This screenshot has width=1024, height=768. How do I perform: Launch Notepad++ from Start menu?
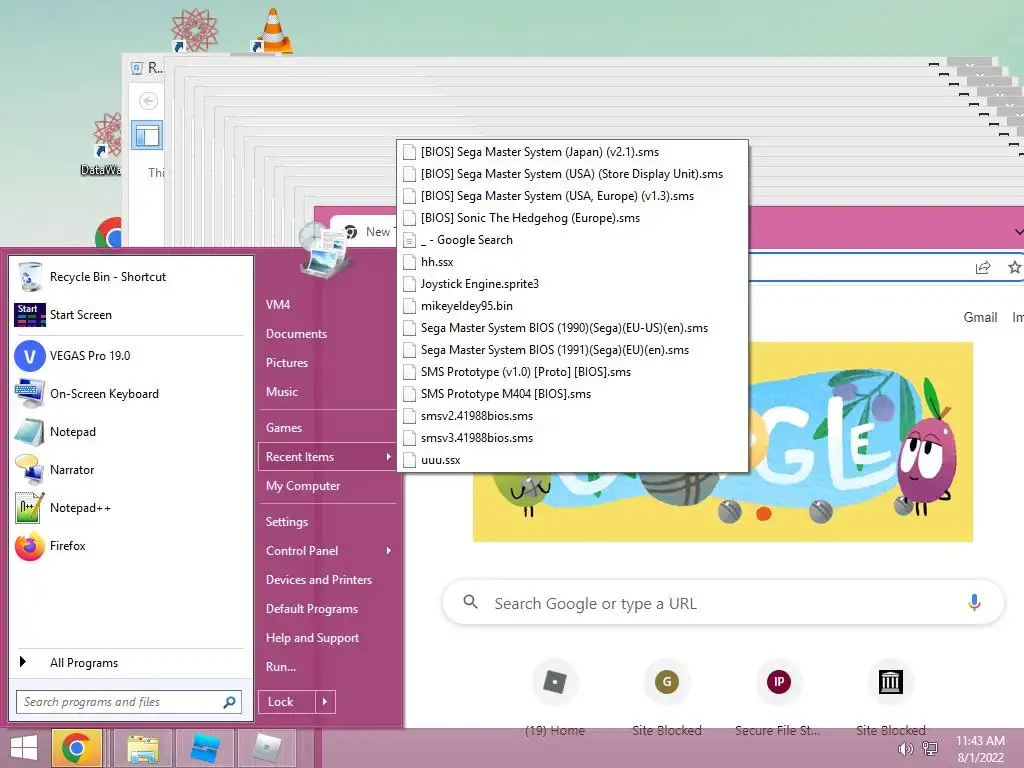pos(129,507)
